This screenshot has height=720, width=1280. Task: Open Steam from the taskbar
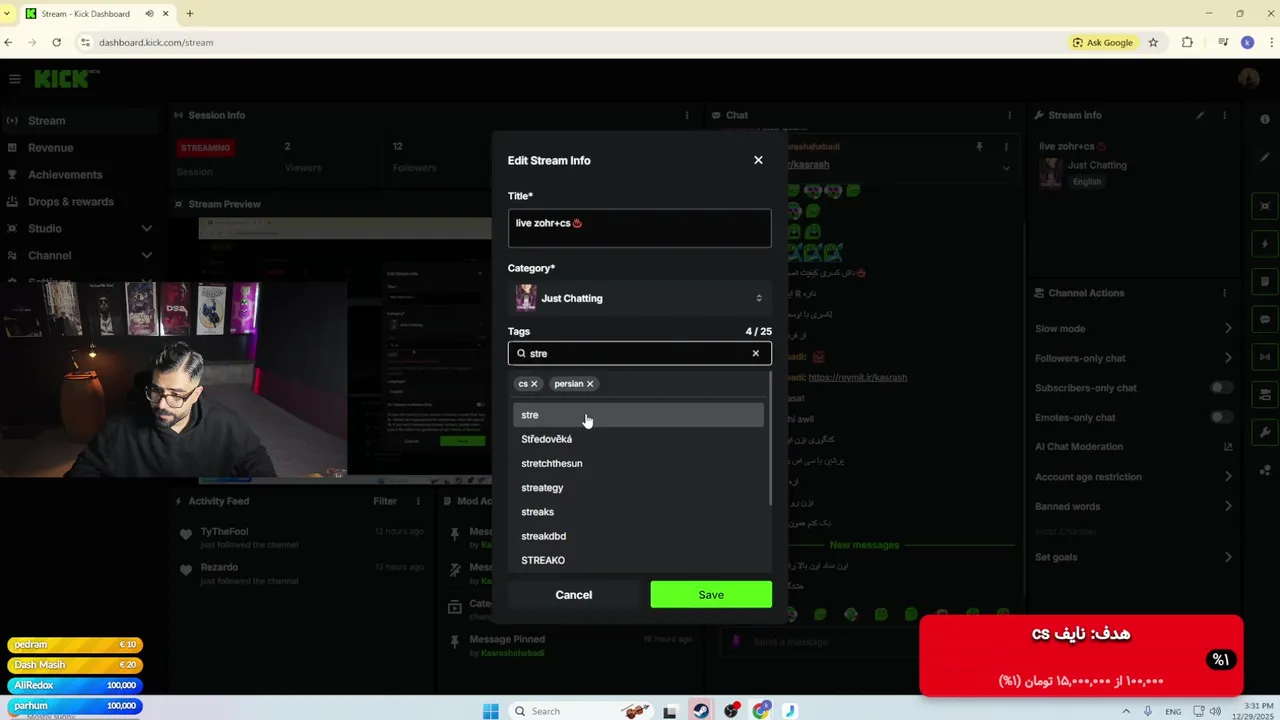click(x=701, y=711)
